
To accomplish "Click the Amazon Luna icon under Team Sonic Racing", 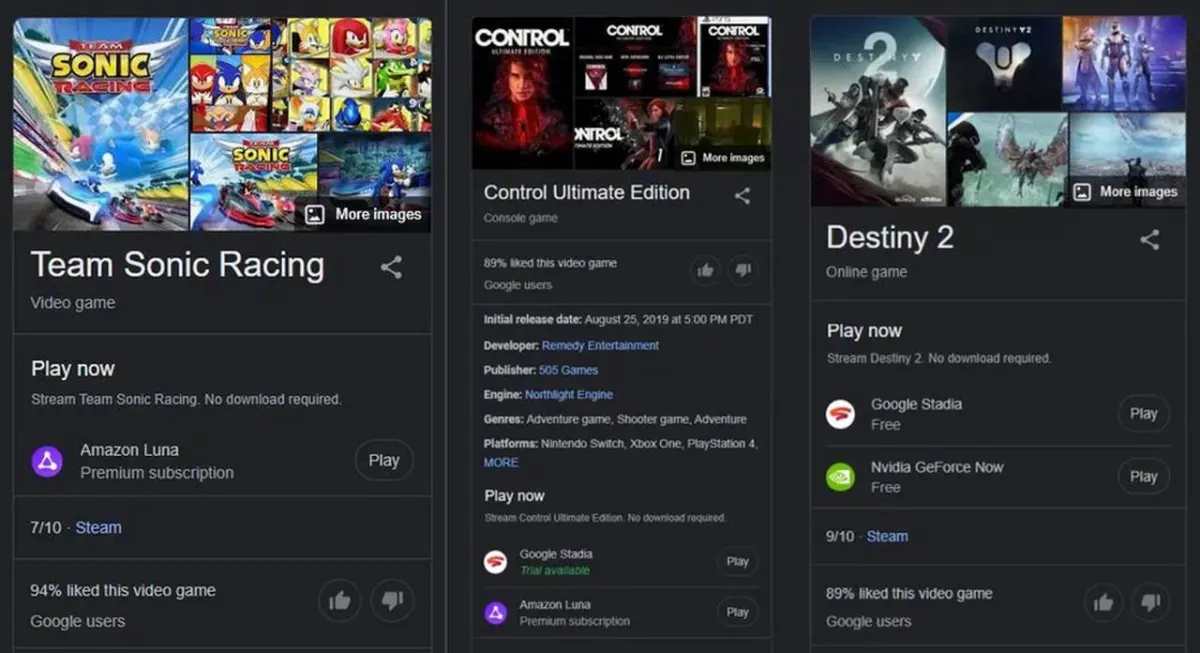I will pos(47,461).
